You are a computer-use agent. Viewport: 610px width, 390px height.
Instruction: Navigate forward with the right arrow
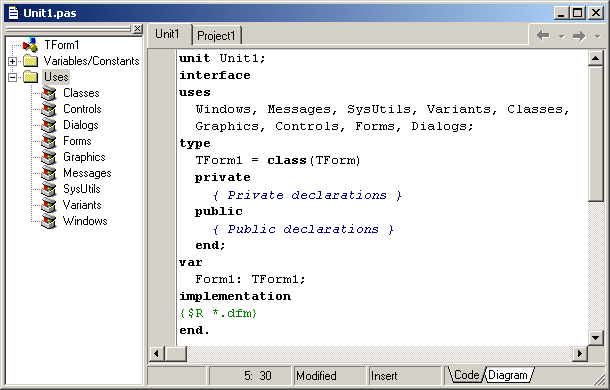pos(579,36)
